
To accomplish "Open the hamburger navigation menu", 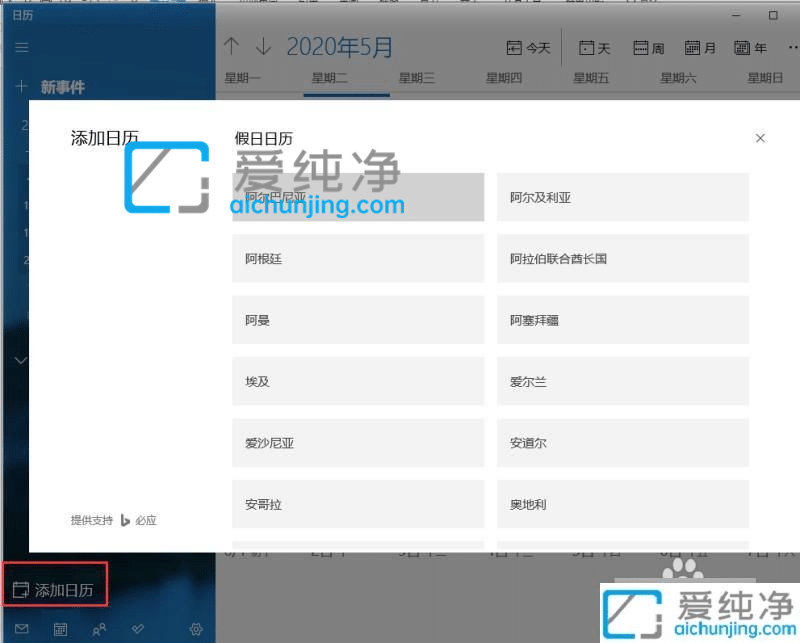I will click(x=21, y=47).
